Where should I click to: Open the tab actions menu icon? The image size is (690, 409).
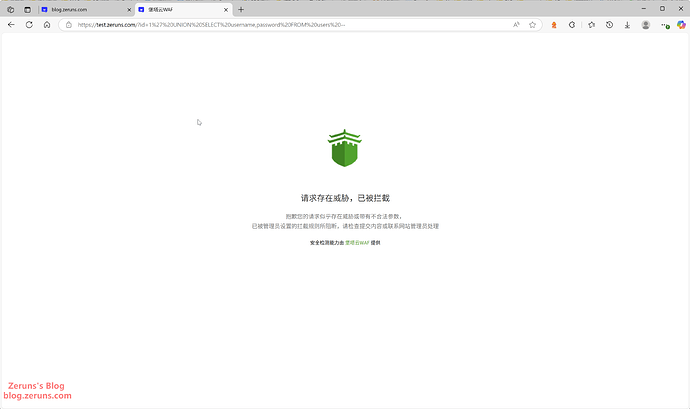tap(27, 10)
